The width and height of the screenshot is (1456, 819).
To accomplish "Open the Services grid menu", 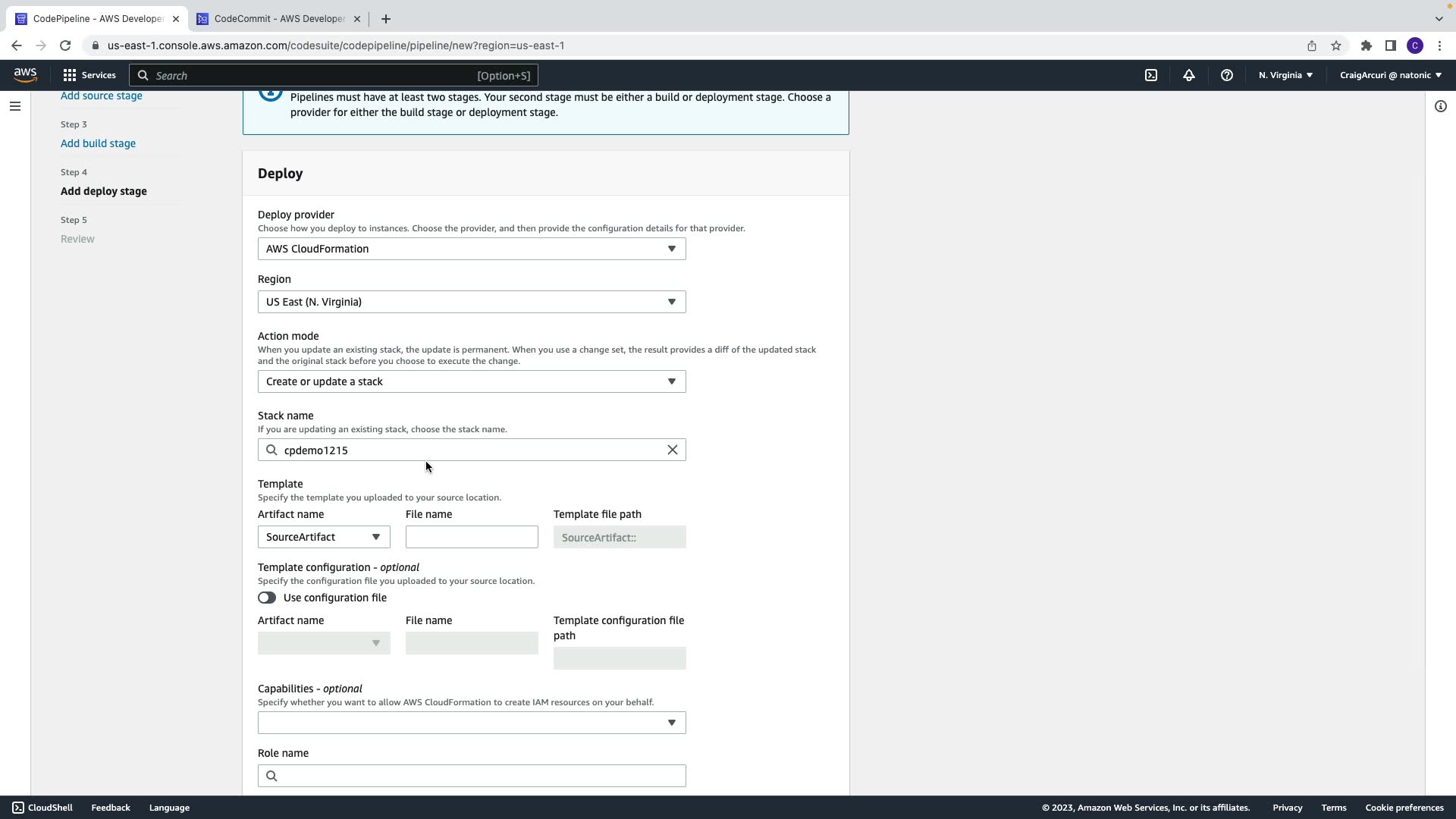I will [x=89, y=75].
